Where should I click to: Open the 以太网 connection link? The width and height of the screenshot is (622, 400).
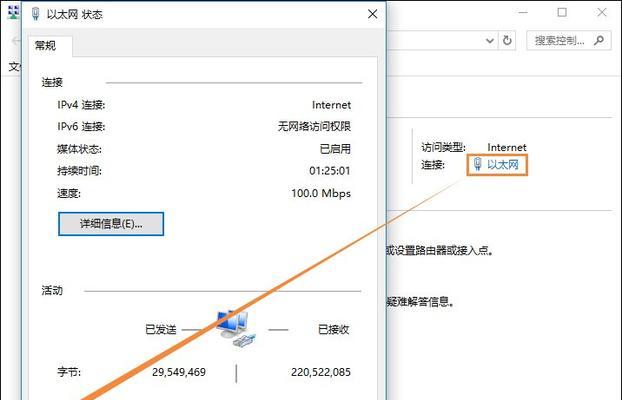503,164
